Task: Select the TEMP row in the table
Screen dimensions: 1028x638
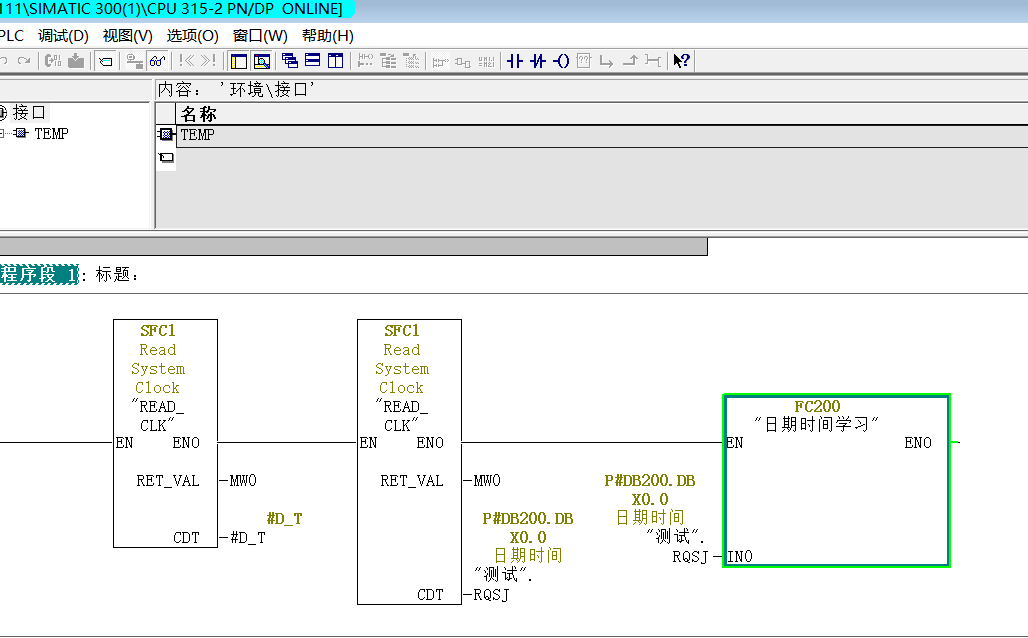Action: [197, 135]
